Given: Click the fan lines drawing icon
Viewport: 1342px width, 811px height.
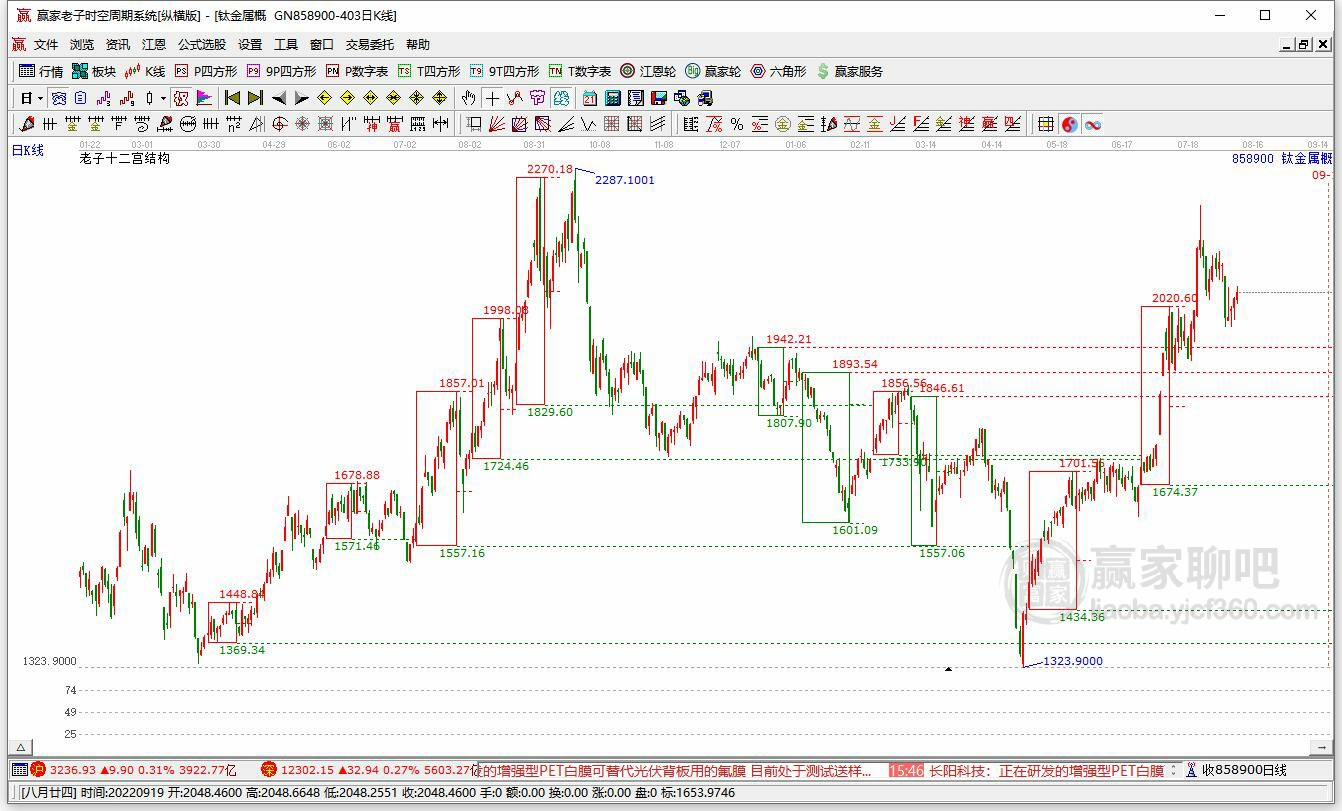Looking at the screenshot, I should (x=497, y=124).
